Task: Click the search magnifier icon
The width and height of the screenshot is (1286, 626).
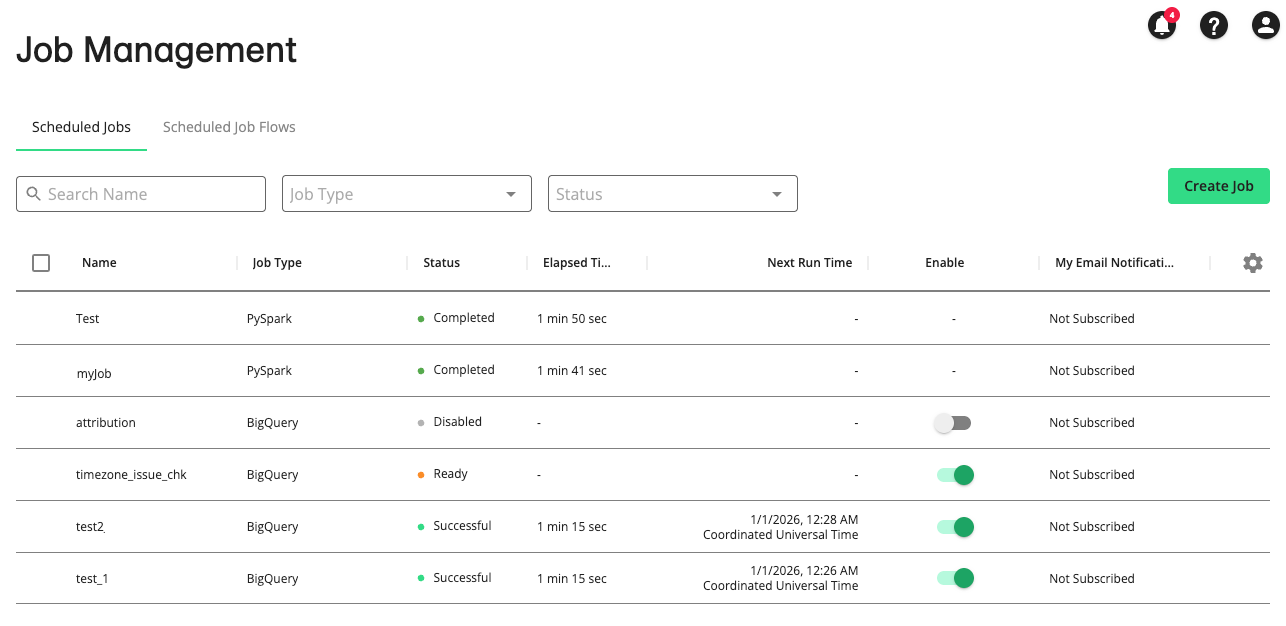Action: point(33,193)
